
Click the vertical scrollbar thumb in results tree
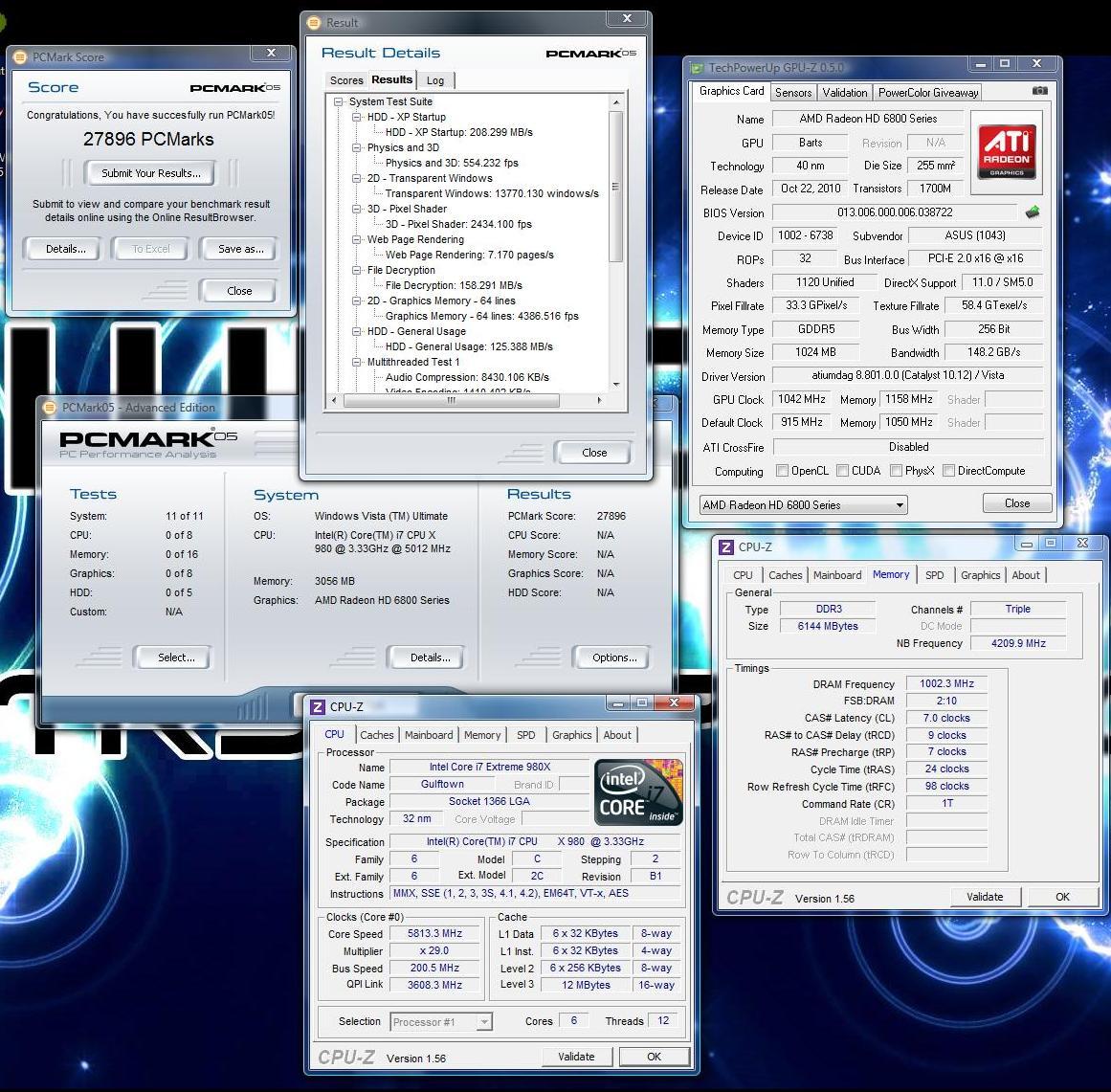point(615,187)
